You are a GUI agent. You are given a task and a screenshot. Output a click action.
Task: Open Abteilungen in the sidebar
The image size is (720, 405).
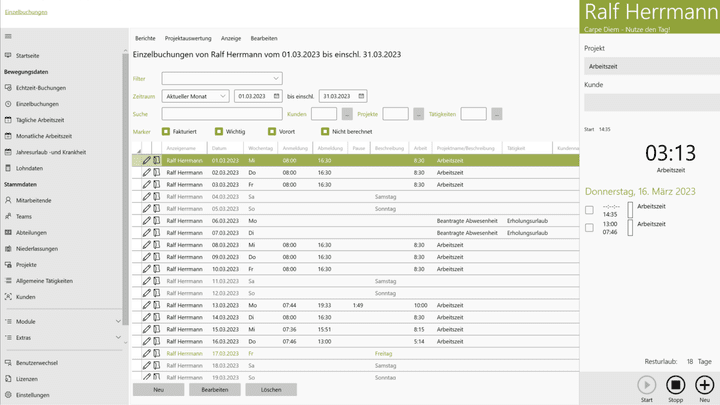[31, 232]
